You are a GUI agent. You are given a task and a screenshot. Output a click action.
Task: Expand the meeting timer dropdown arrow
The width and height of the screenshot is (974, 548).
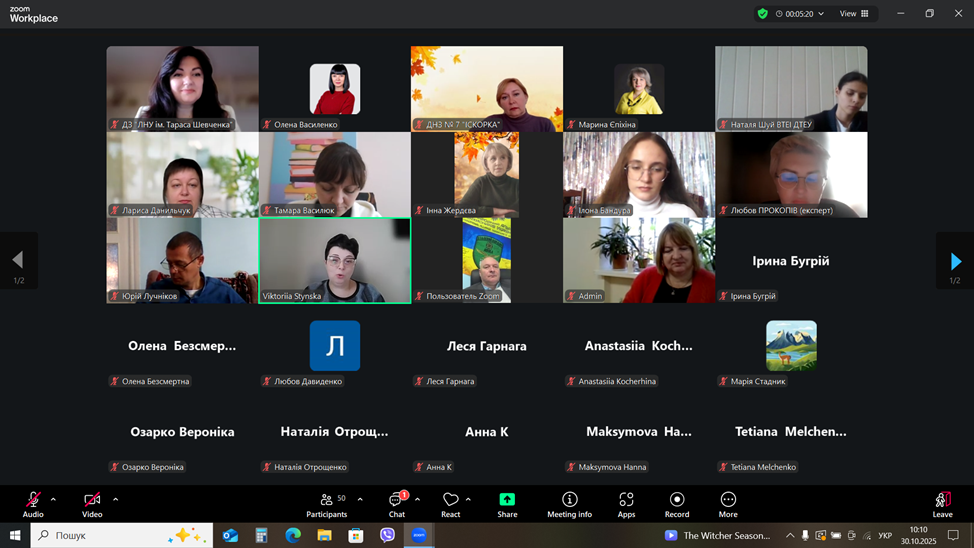click(821, 14)
